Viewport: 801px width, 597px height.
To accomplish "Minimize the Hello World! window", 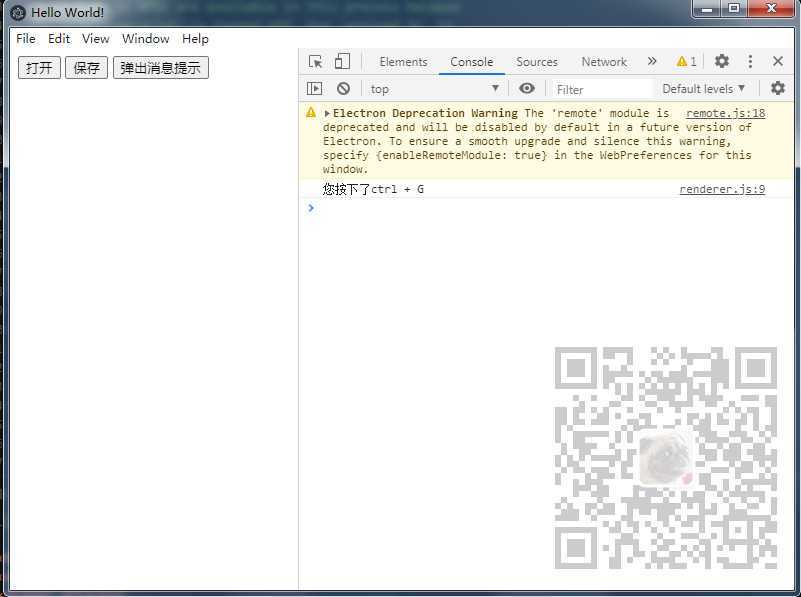I will (x=707, y=9).
